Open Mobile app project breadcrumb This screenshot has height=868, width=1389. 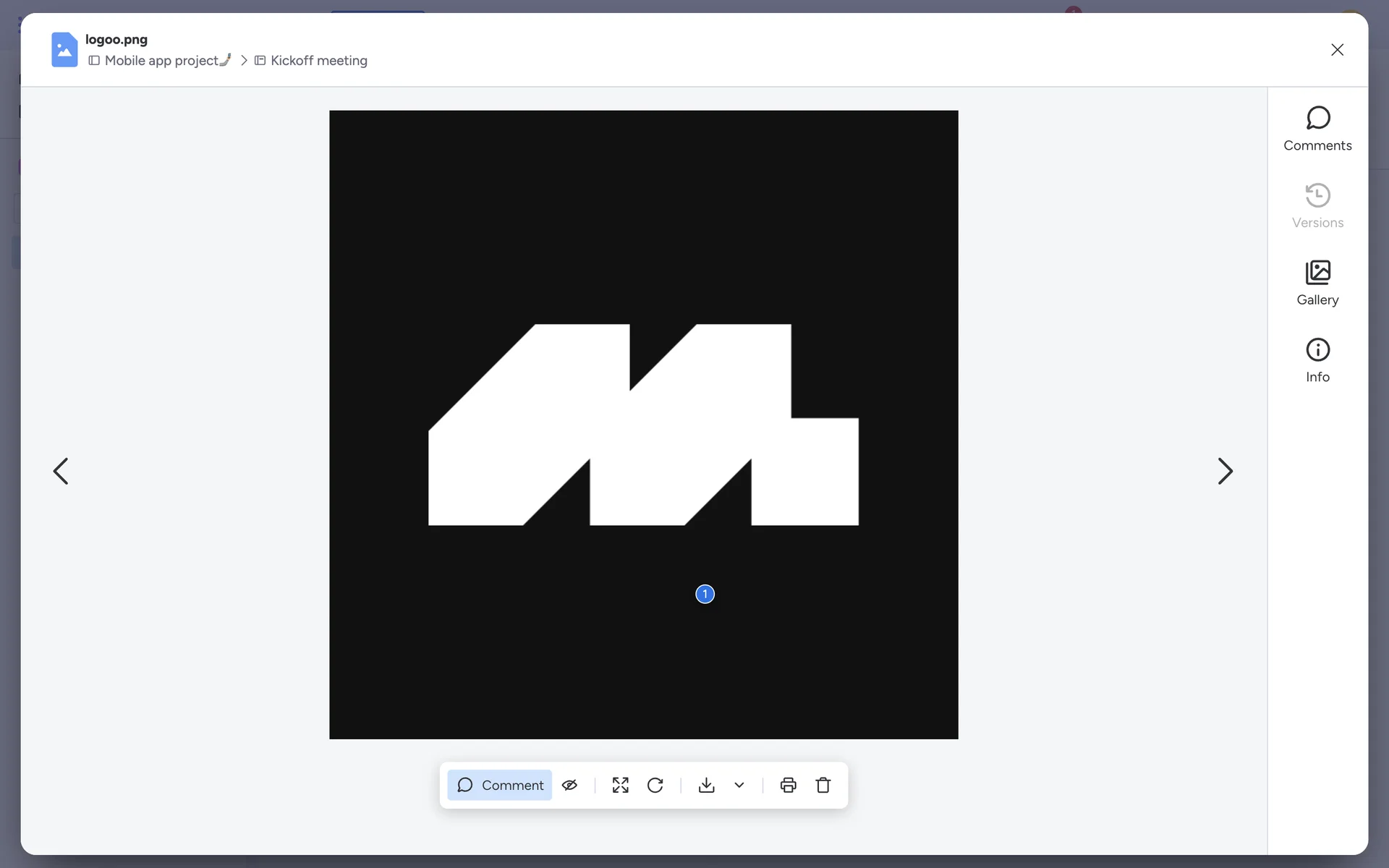pos(161,61)
